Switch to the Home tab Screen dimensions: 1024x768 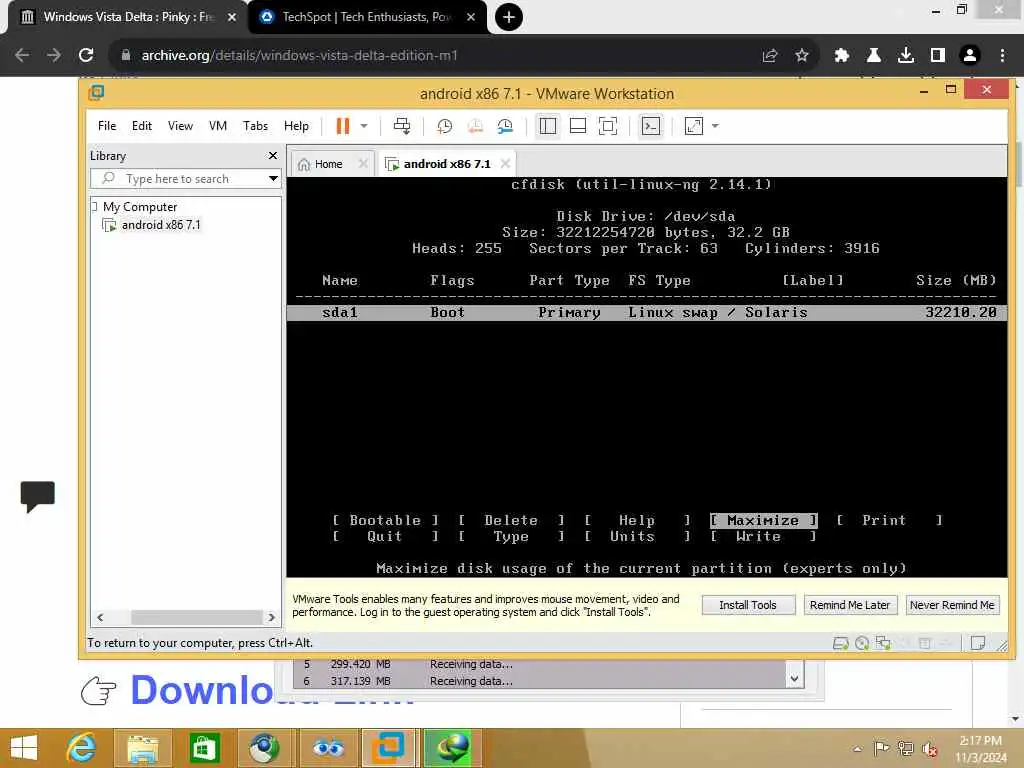click(328, 164)
